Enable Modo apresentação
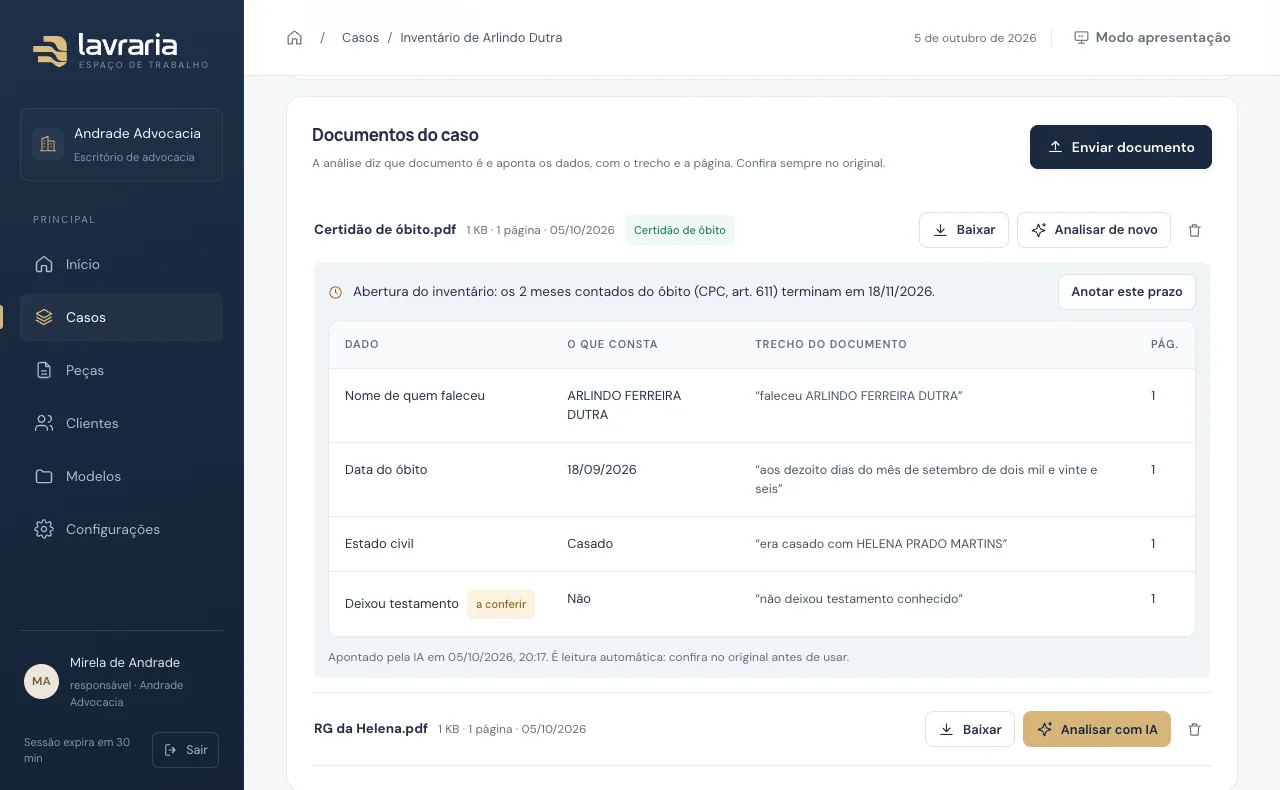Viewport: 1280px width, 790px height. pos(1152,38)
